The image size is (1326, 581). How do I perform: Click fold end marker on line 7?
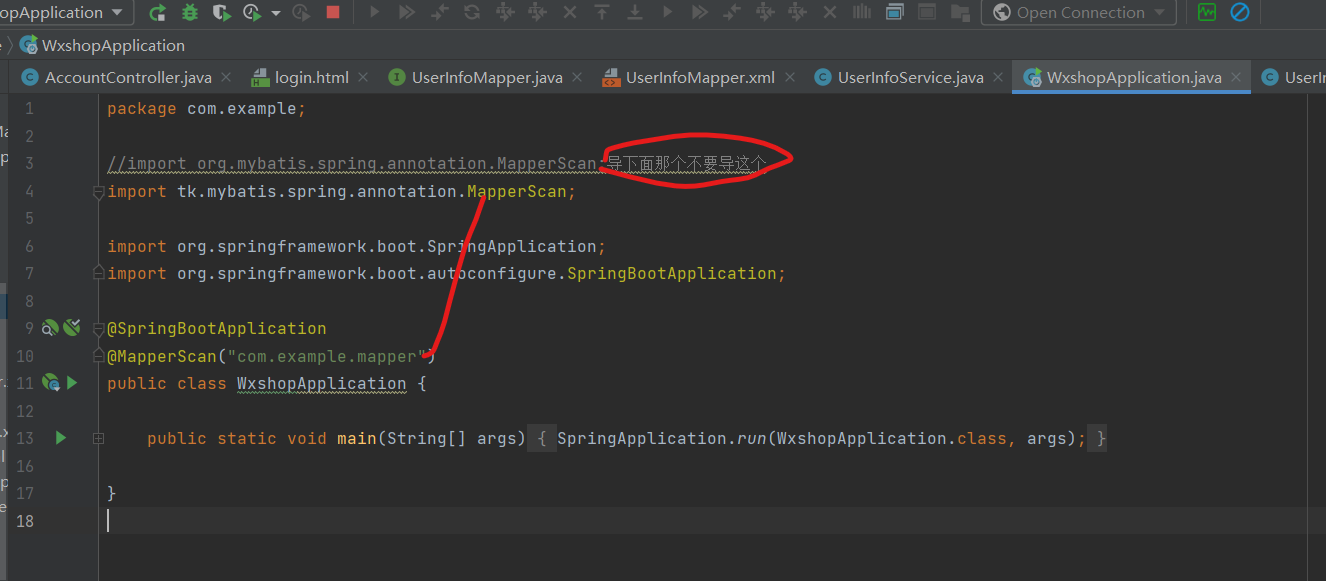99,272
